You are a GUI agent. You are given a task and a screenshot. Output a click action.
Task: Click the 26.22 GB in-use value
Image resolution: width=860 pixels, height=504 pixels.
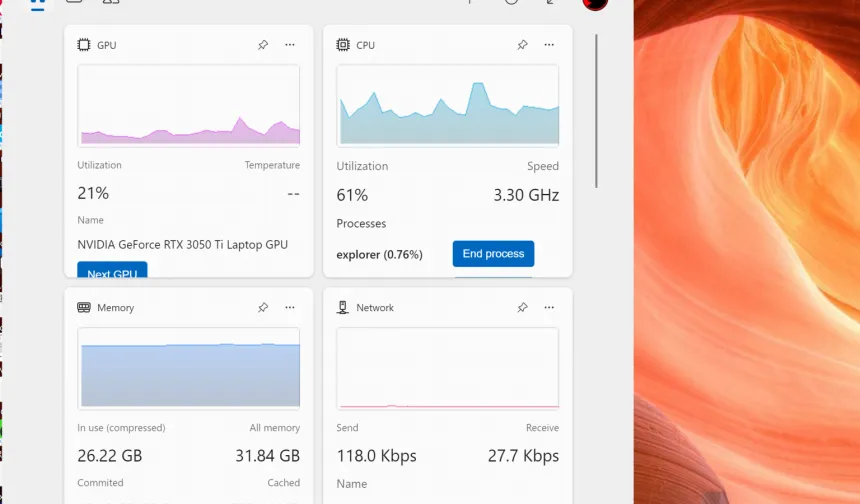coord(110,456)
